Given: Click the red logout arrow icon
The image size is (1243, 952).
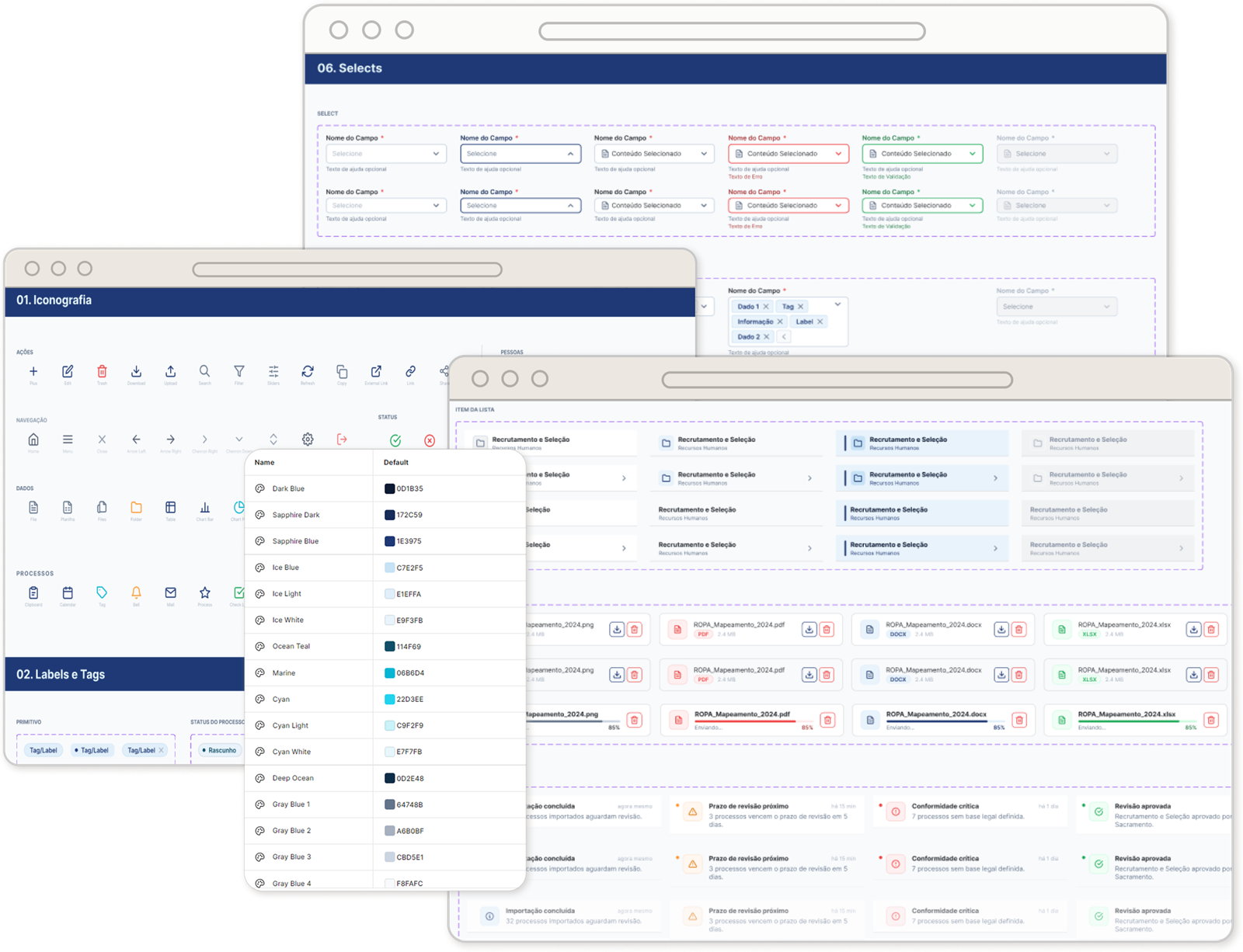Looking at the screenshot, I should click(342, 440).
